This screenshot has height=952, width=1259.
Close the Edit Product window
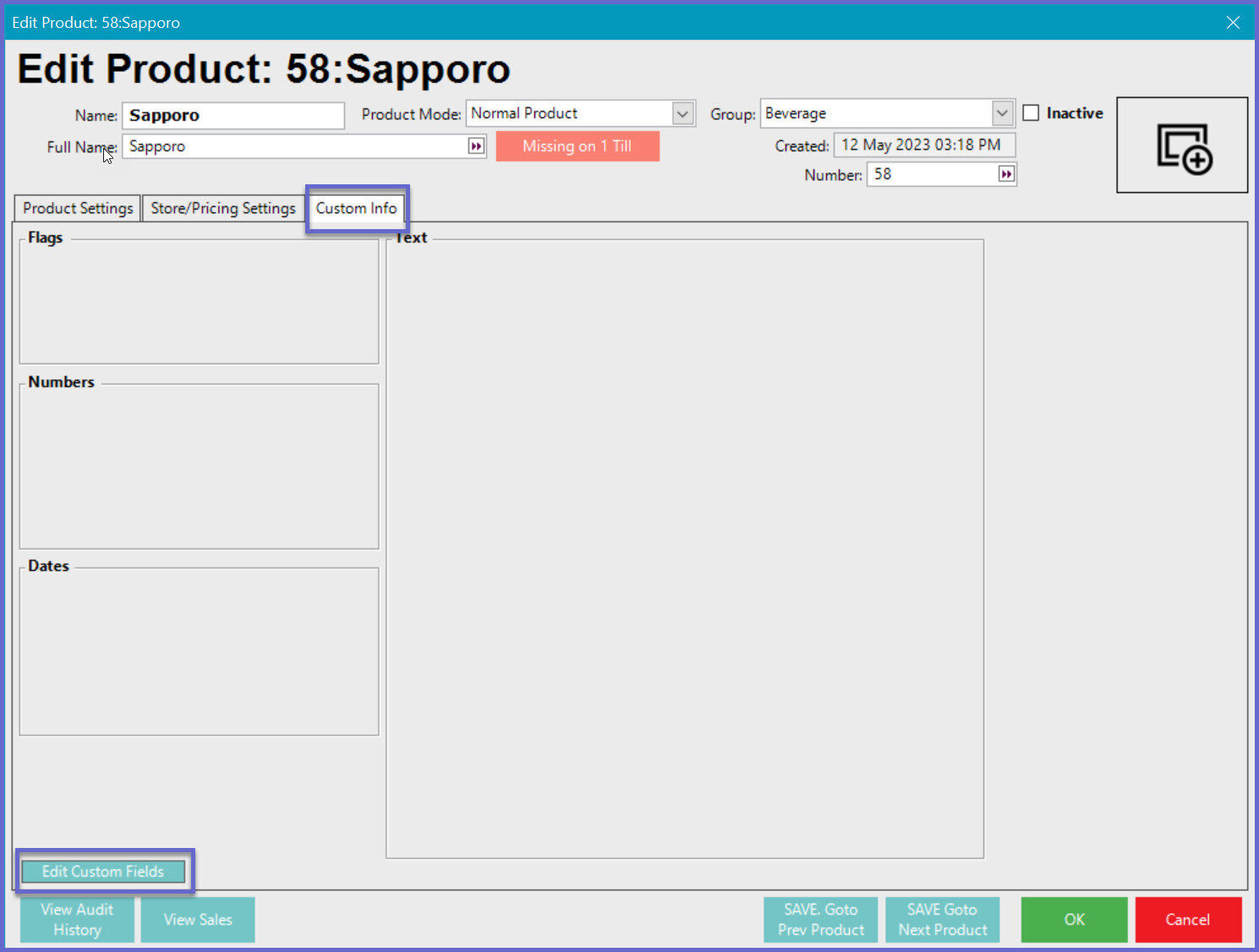(1233, 22)
